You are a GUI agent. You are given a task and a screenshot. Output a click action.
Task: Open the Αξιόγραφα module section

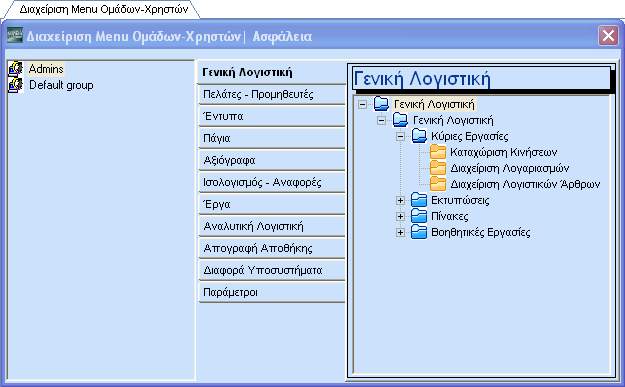click(x=272, y=160)
